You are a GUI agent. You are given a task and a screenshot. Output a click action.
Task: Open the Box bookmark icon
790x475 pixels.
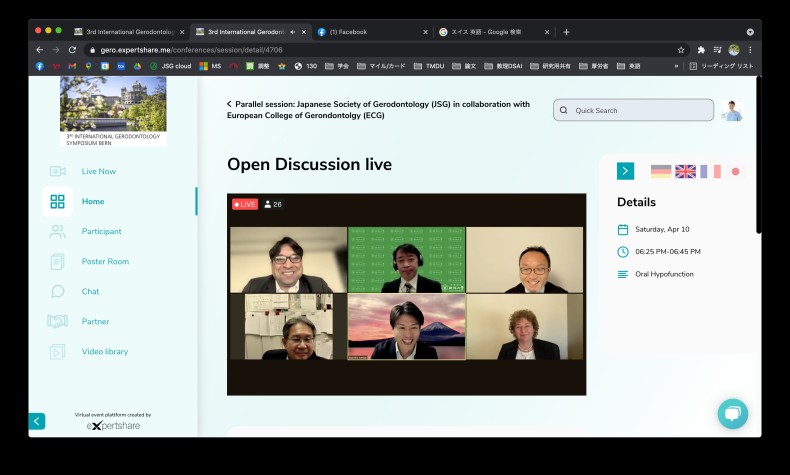(x=121, y=66)
